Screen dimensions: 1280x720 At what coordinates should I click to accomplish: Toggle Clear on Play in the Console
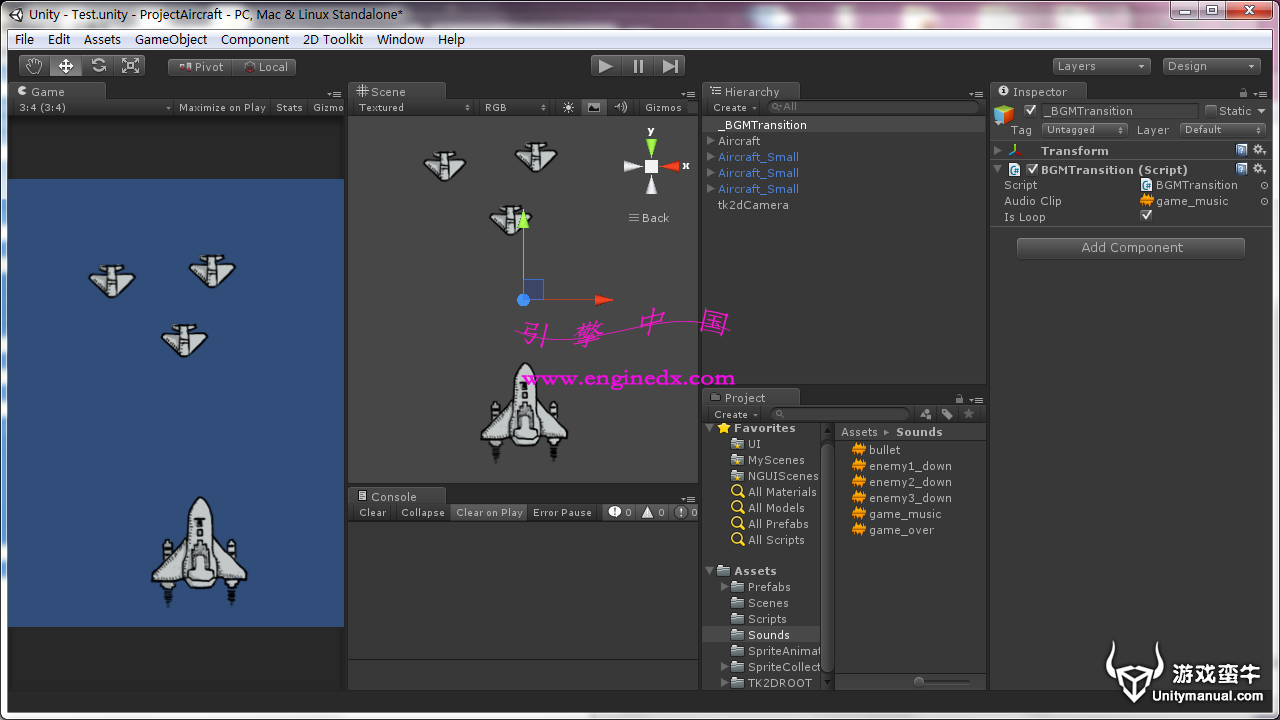pos(490,512)
